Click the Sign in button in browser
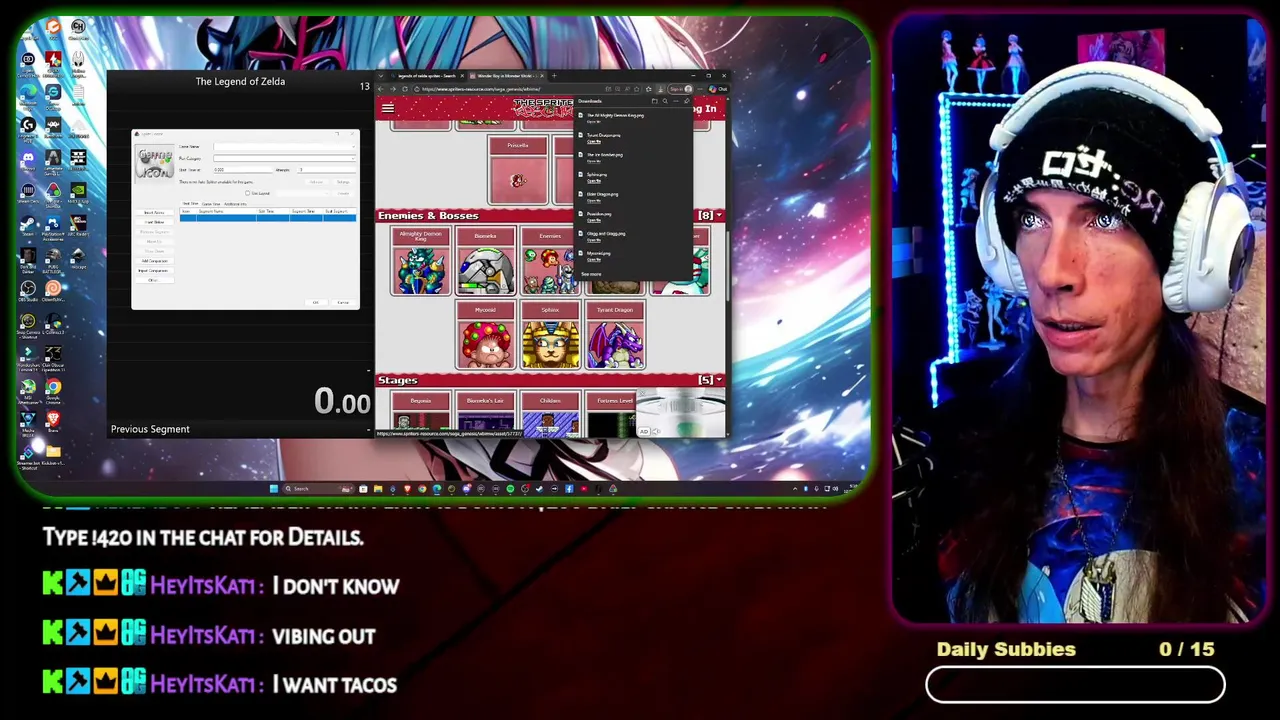1280x720 pixels. (x=681, y=89)
